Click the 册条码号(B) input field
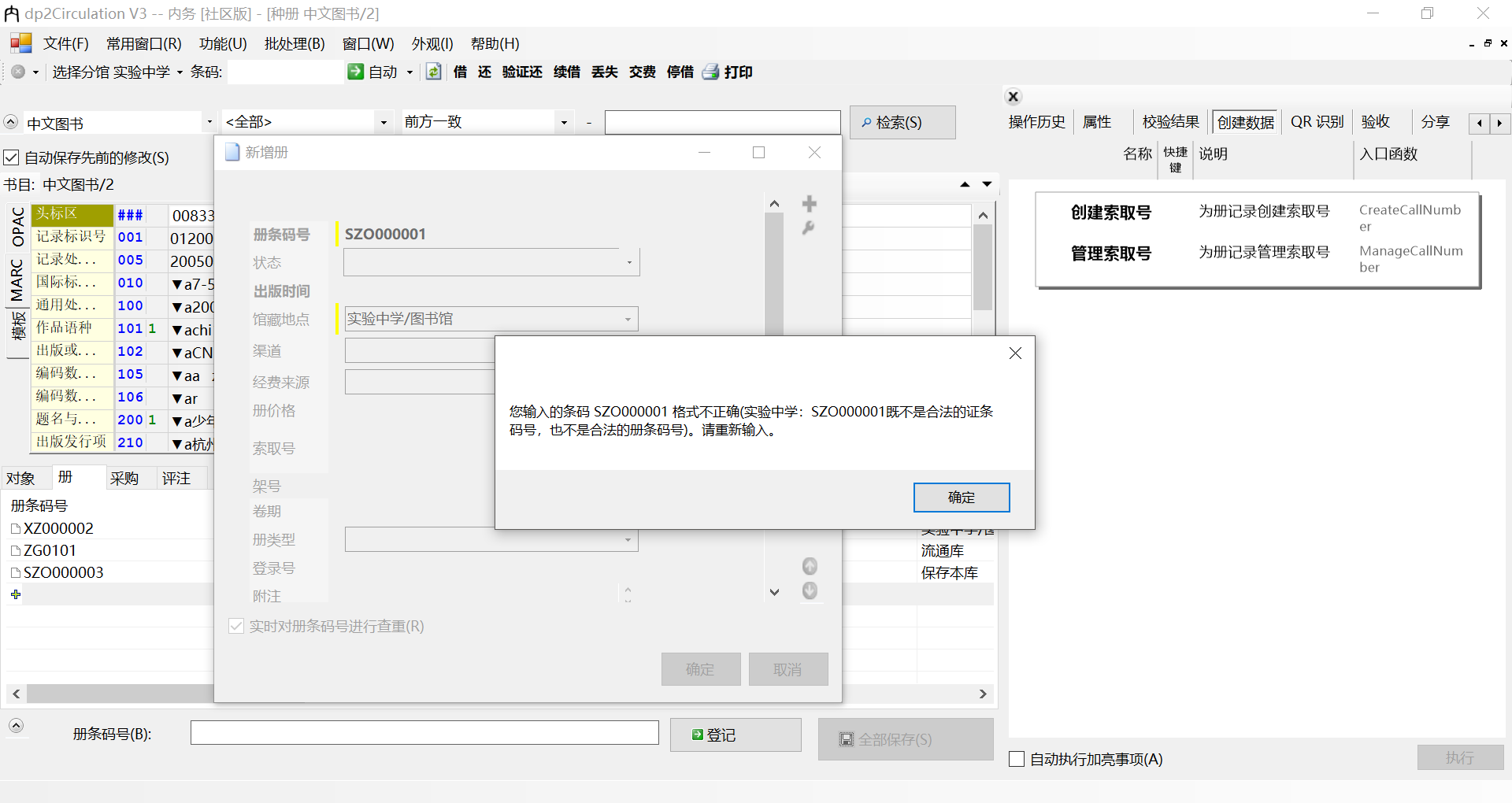Viewport: 1512px width, 803px height. point(424,732)
